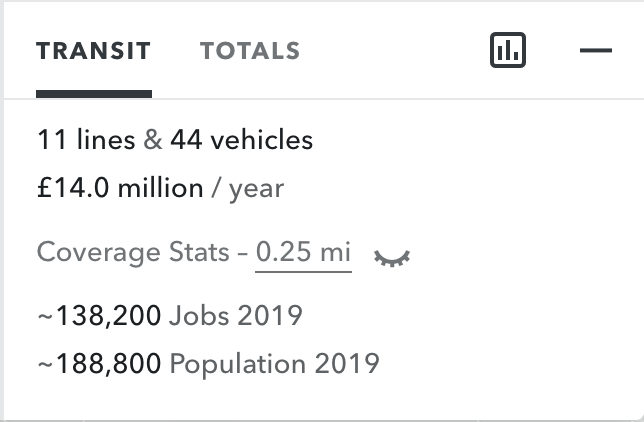This screenshot has width=644, height=422.
Task: Select the TRANSIT tab
Action: [x=94, y=51]
